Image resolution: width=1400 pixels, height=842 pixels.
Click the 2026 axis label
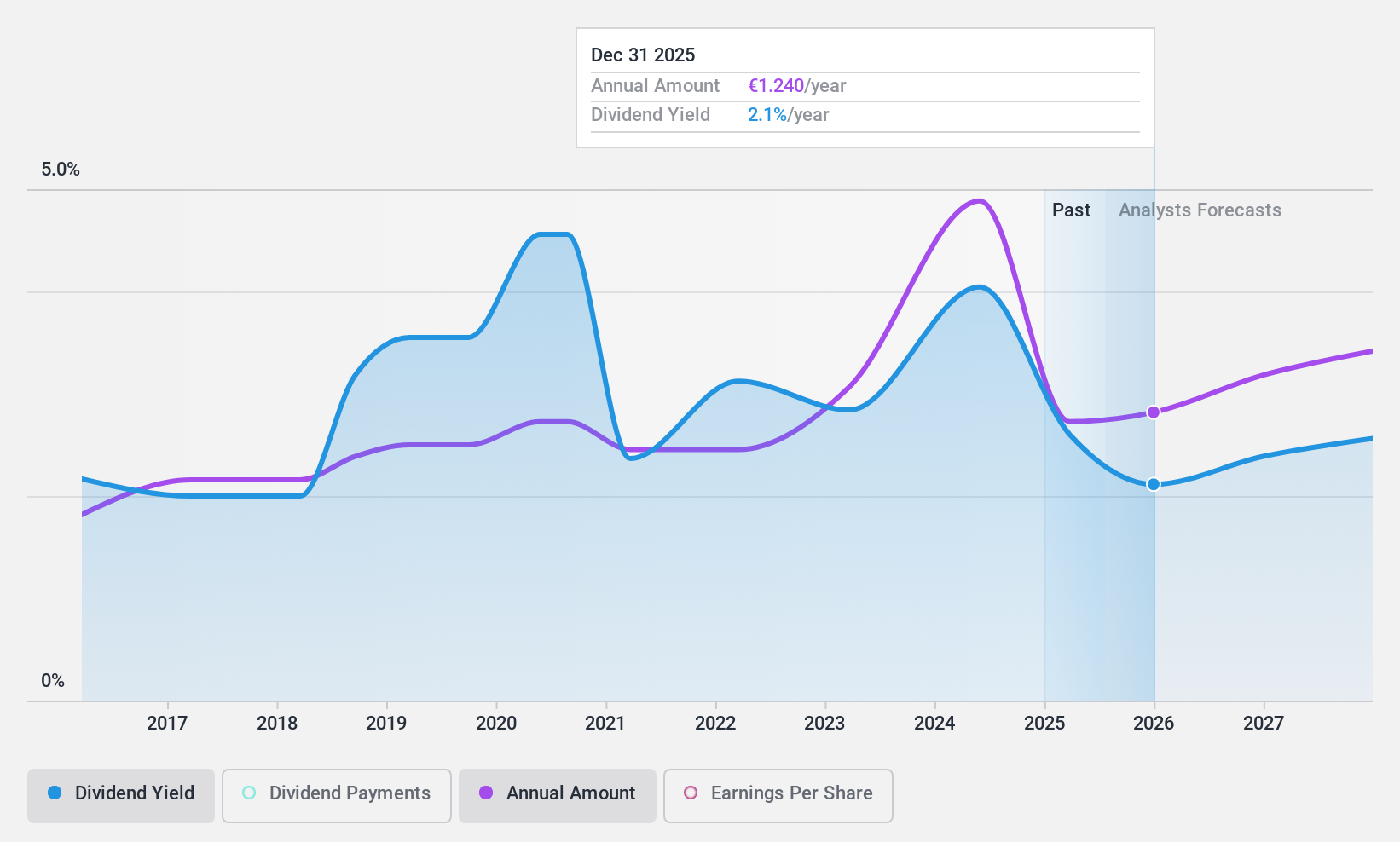click(1154, 724)
